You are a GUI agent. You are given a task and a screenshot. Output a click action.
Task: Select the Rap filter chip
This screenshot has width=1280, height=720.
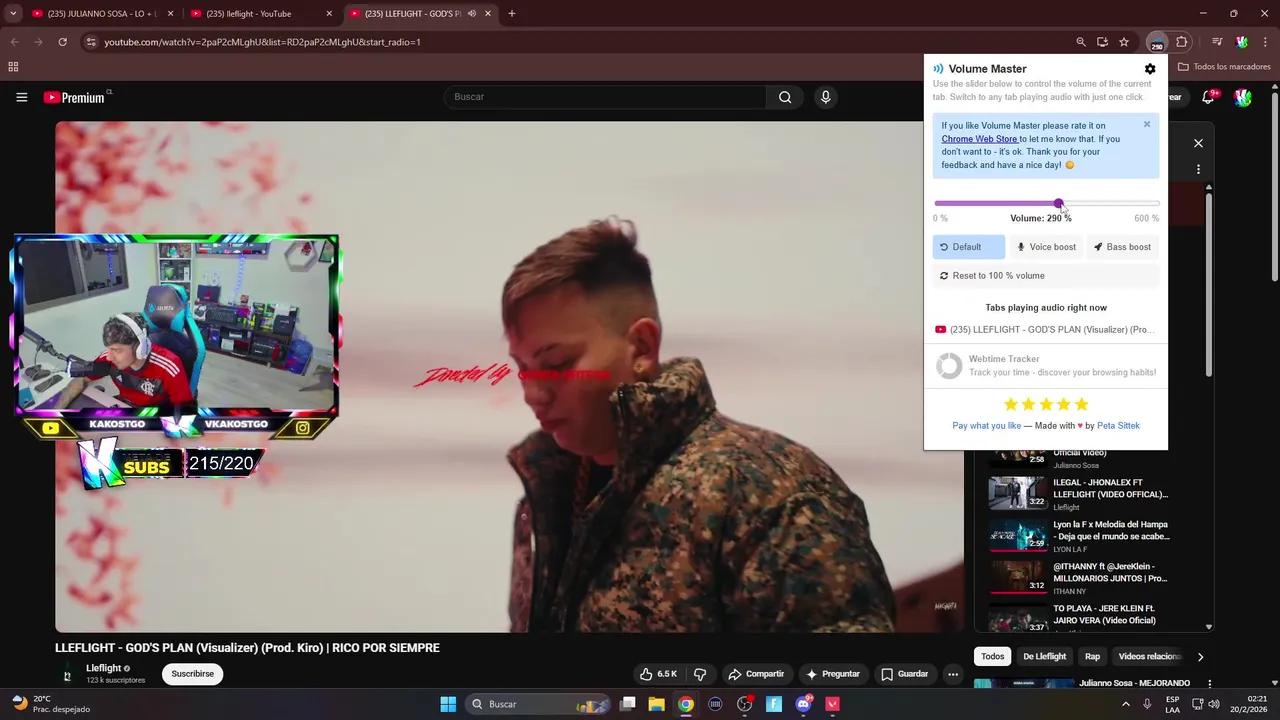click(1092, 657)
